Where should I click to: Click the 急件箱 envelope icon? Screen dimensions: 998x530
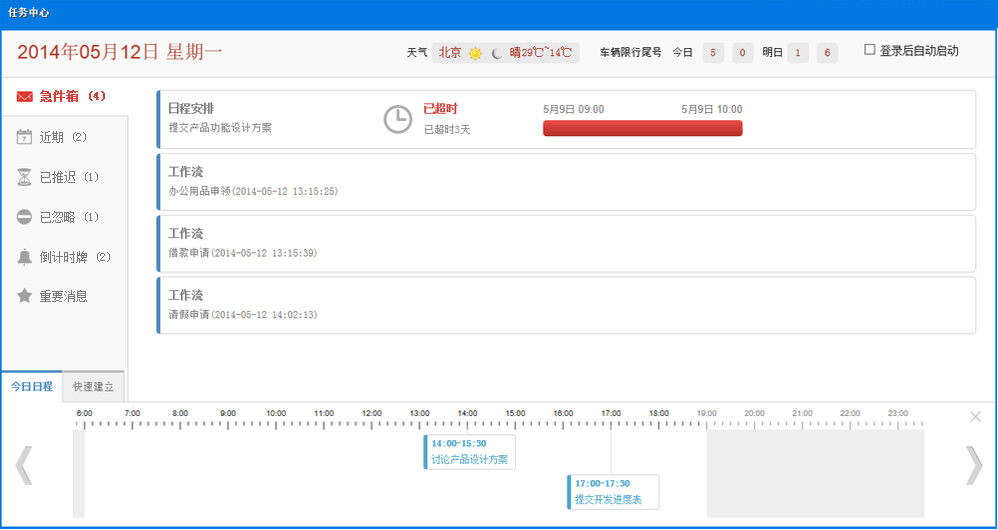coord(25,97)
